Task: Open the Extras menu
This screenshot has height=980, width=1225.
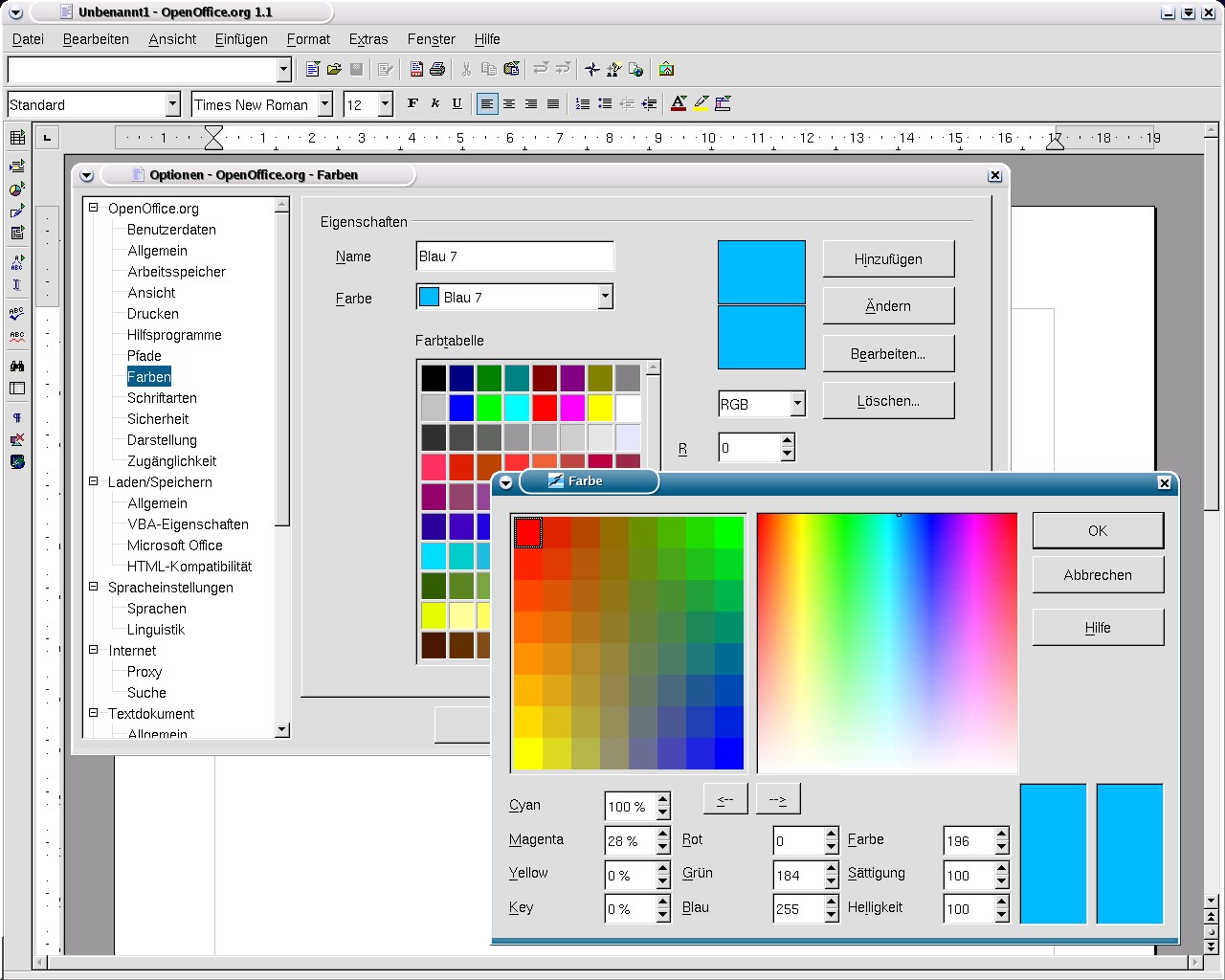Action: (x=367, y=39)
